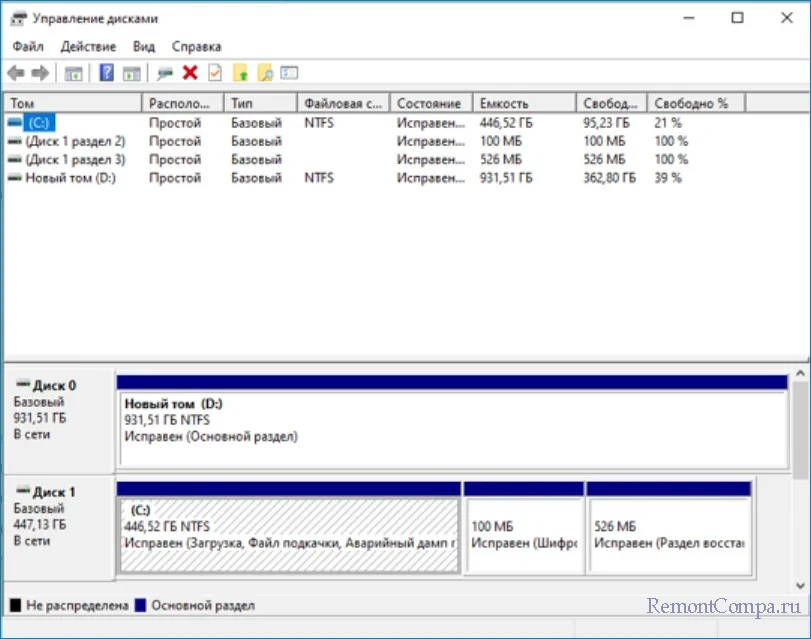
Task: Click the Back arrow in the toolbar
Action: coord(16,73)
